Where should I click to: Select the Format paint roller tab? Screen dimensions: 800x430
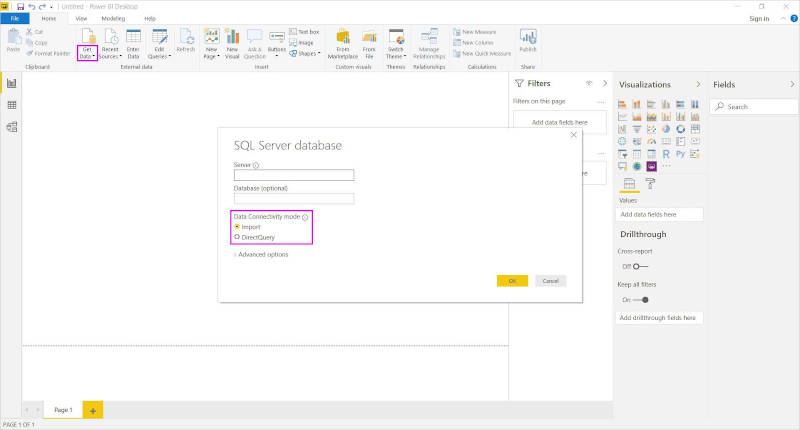(x=651, y=184)
